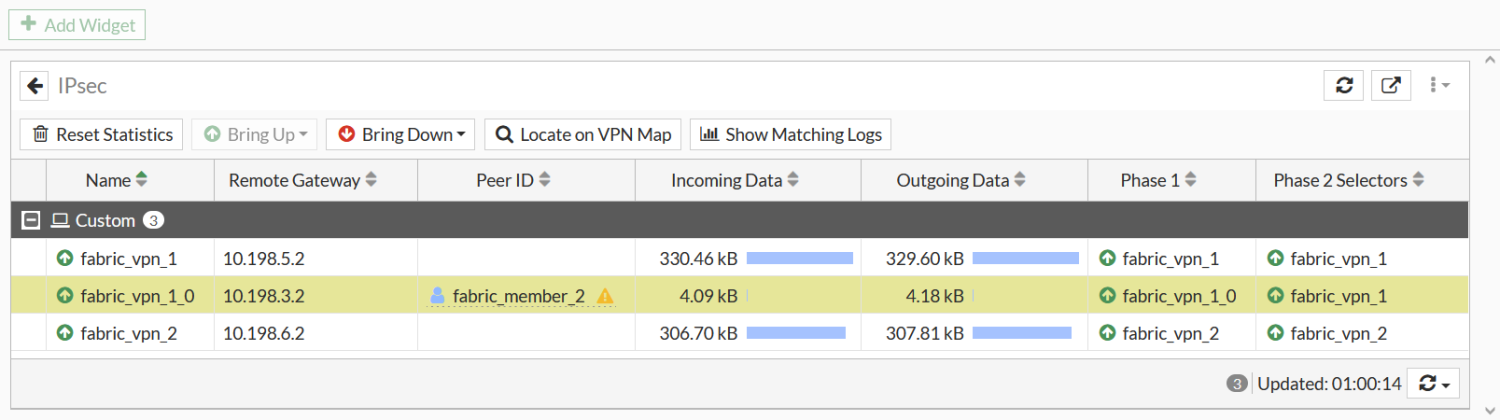Collapse the Custom tunnel group
The width and height of the screenshot is (1500, 420).
pyautogui.click(x=31, y=220)
